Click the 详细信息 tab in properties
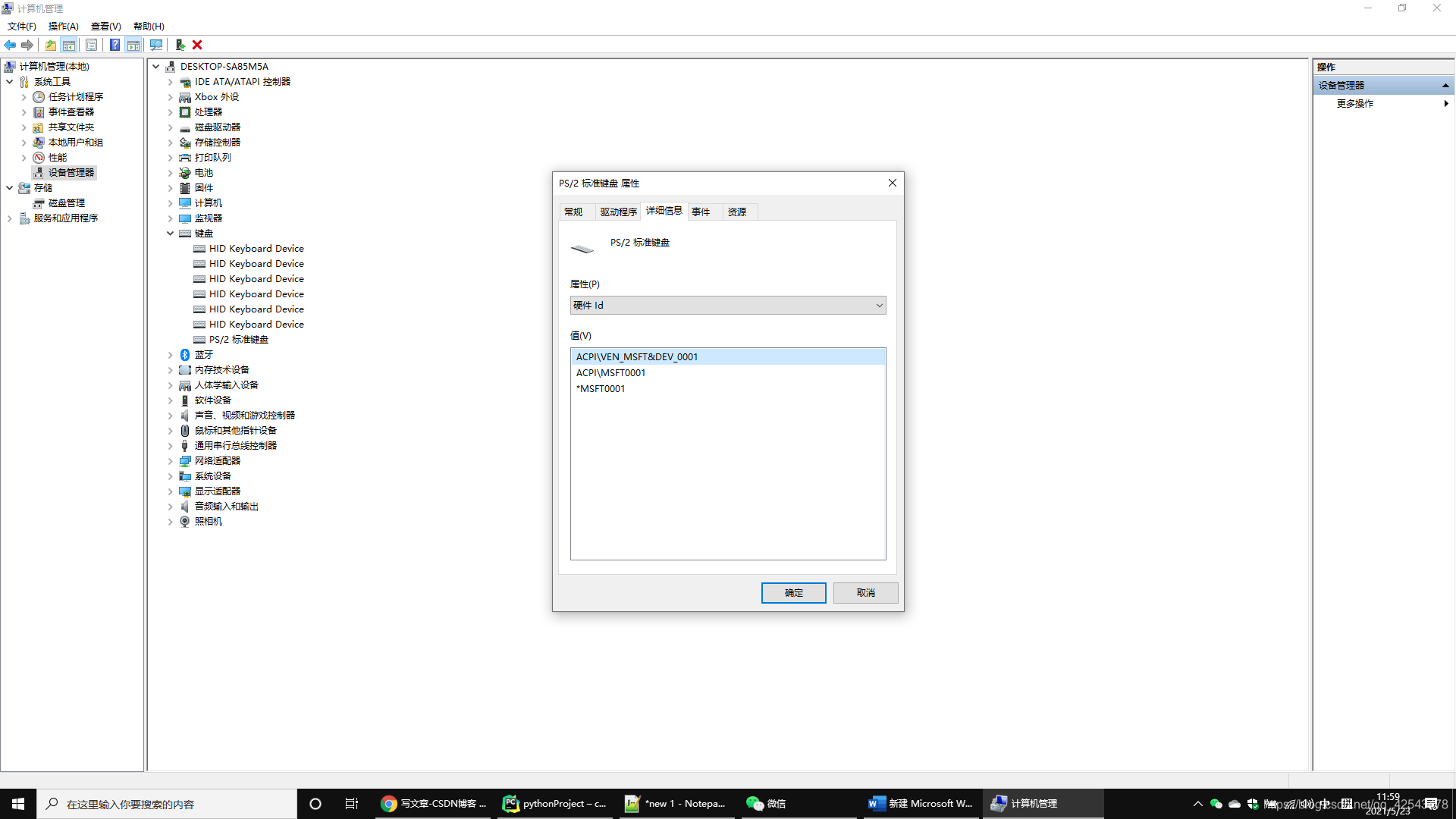1456x819 pixels. pyautogui.click(x=663, y=211)
